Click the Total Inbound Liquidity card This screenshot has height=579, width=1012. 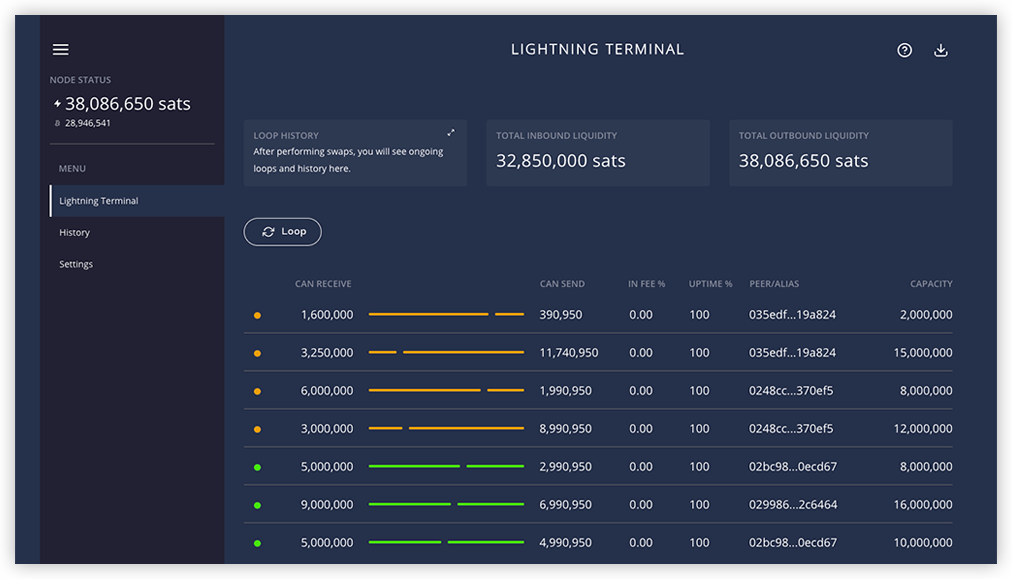pyautogui.click(x=598, y=153)
